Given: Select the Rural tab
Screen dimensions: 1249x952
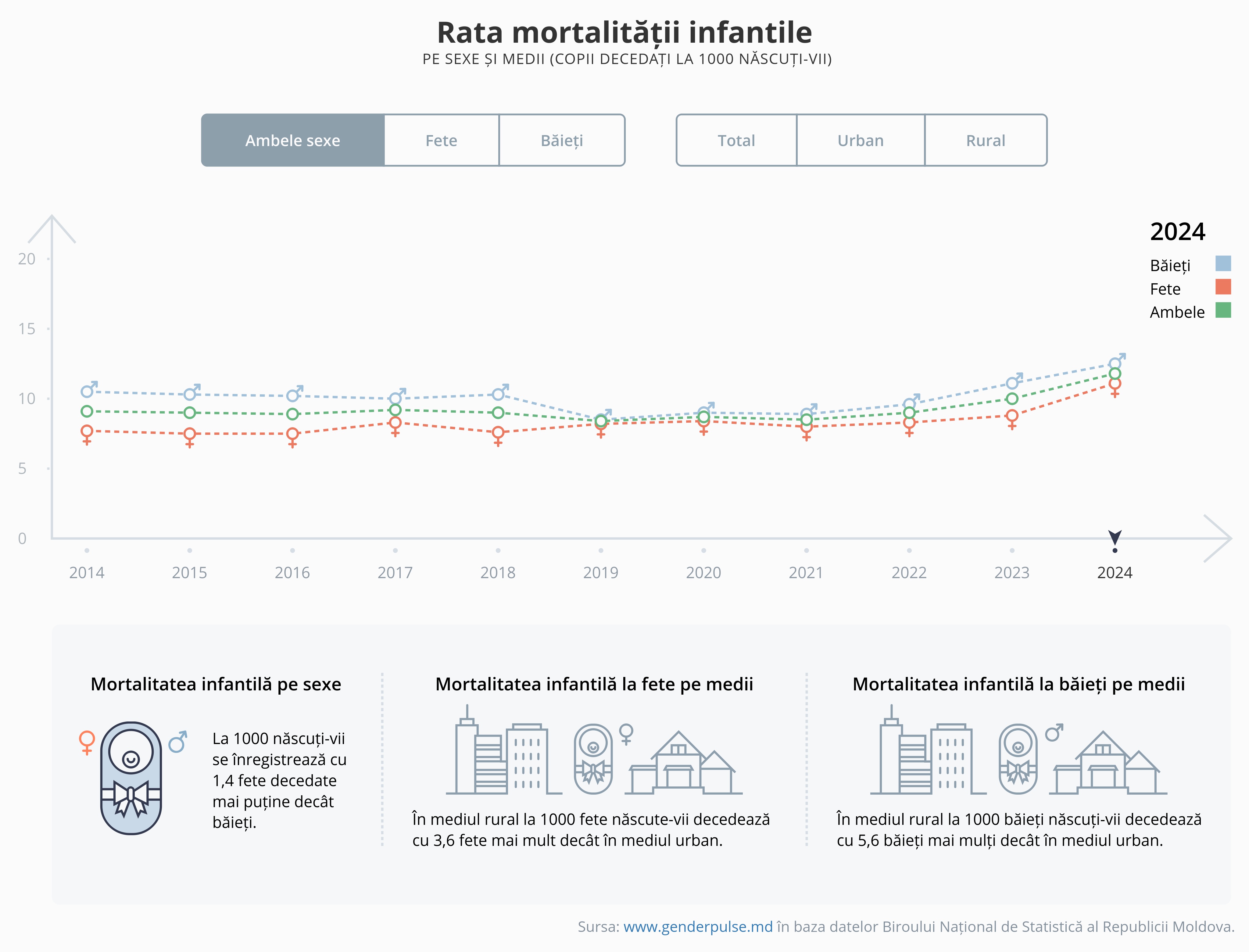Looking at the screenshot, I should (x=986, y=141).
